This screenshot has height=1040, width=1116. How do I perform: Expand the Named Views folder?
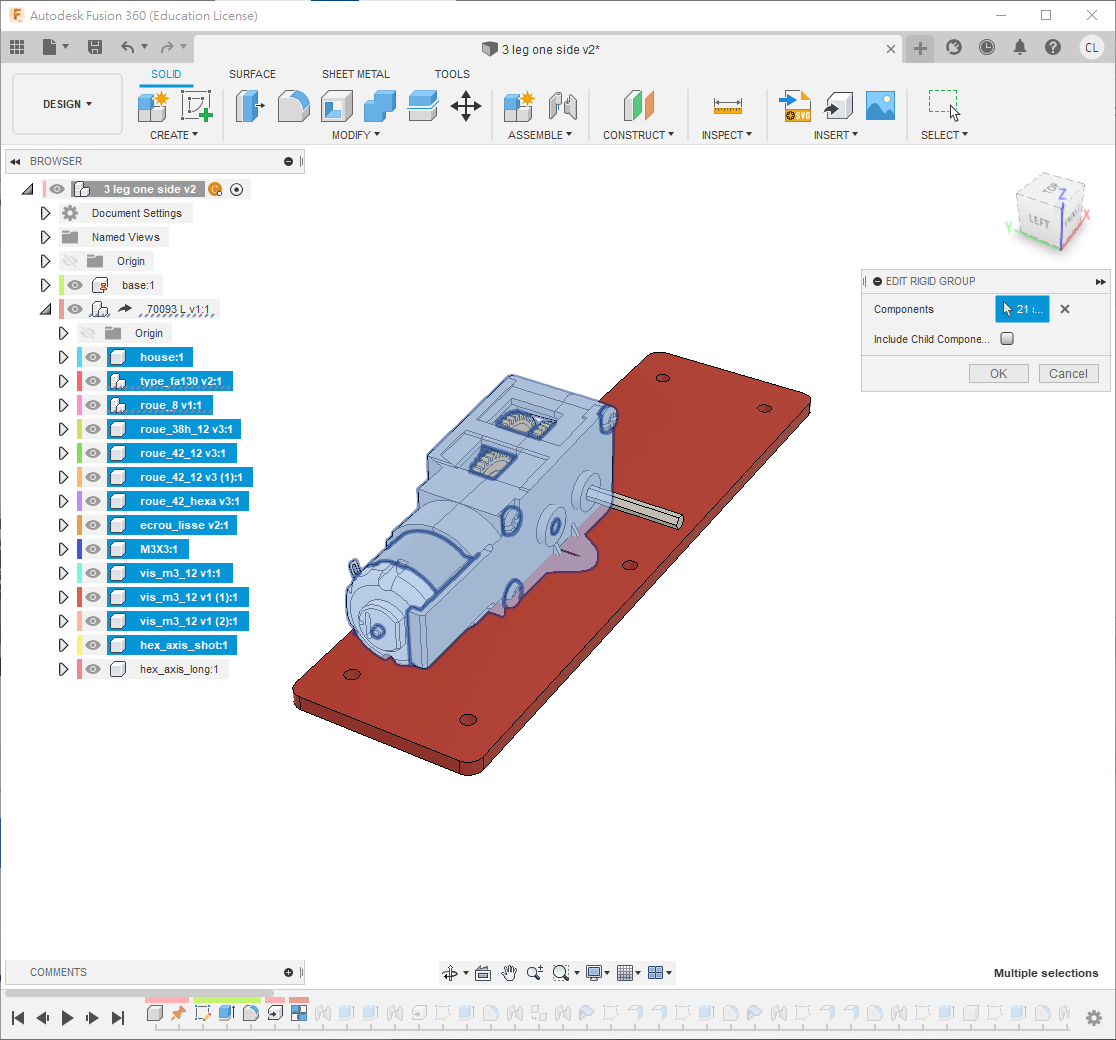pyautogui.click(x=45, y=237)
